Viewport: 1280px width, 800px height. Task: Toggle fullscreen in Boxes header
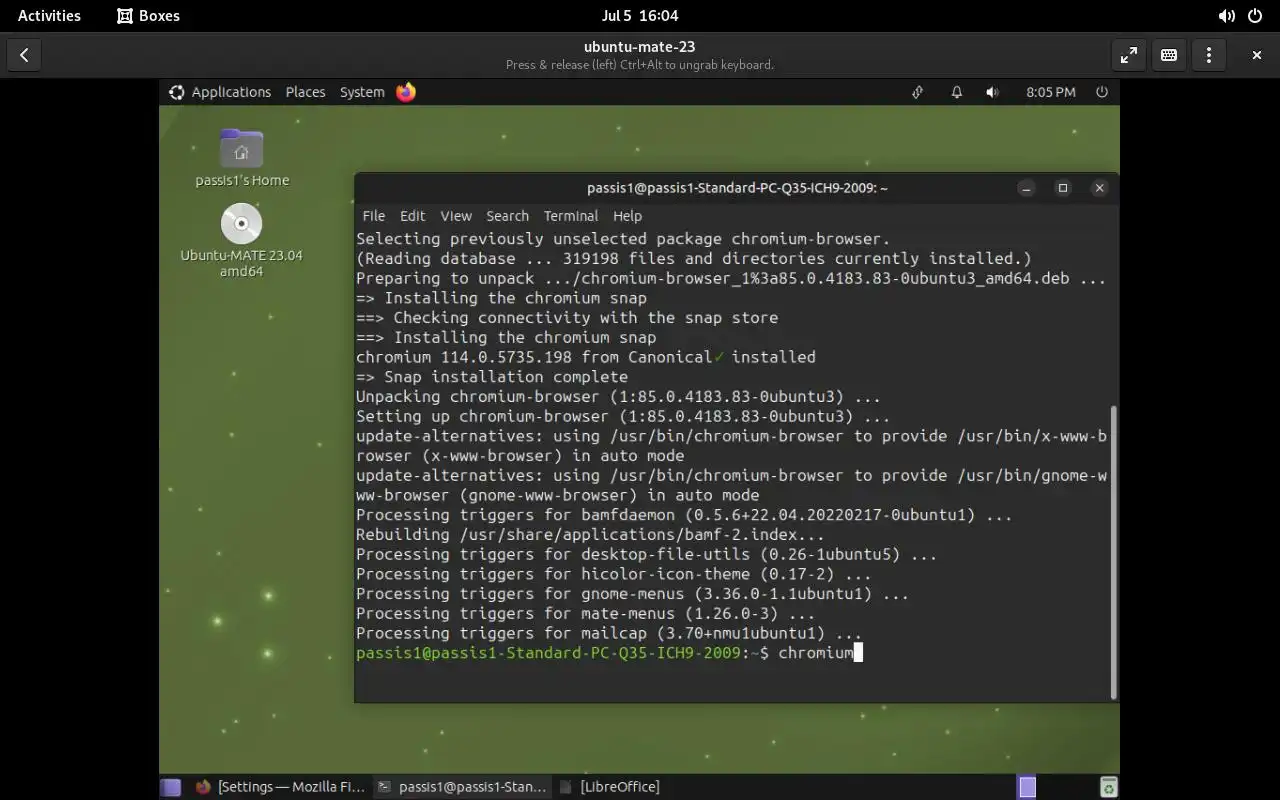pos(1129,55)
